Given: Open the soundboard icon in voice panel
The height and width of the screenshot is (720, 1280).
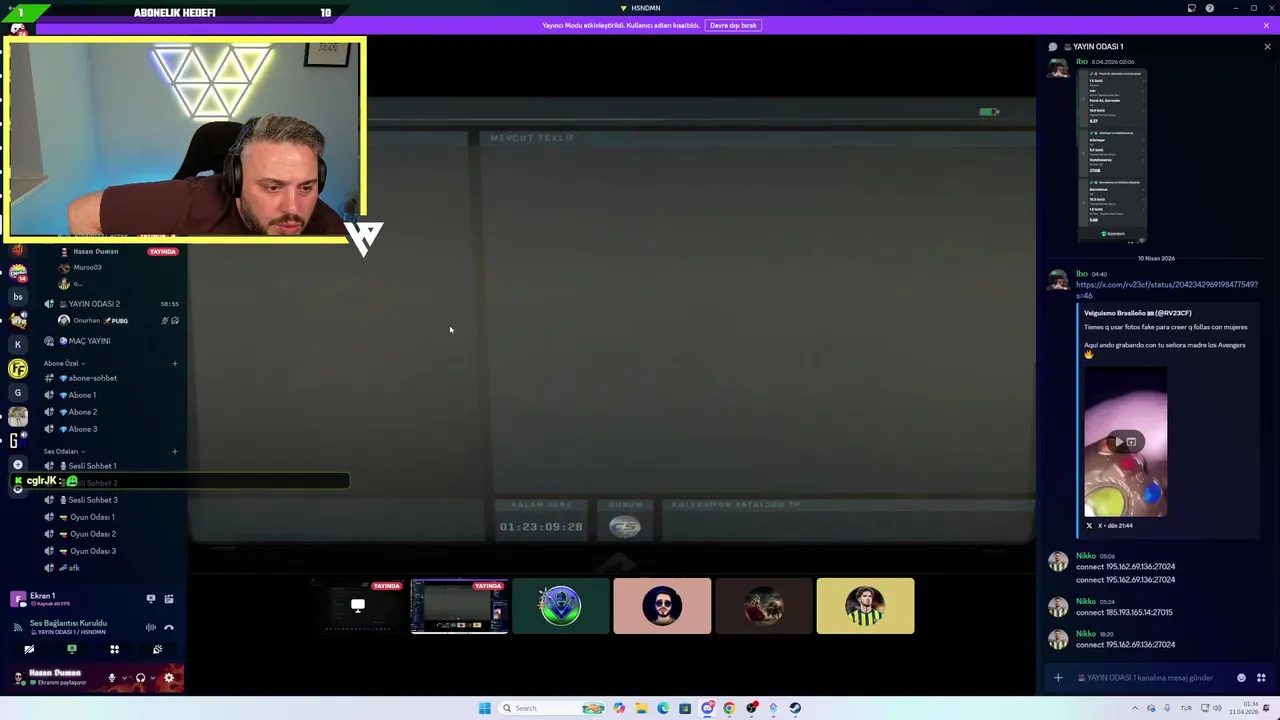Looking at the screenshot, I should (157, 649).
